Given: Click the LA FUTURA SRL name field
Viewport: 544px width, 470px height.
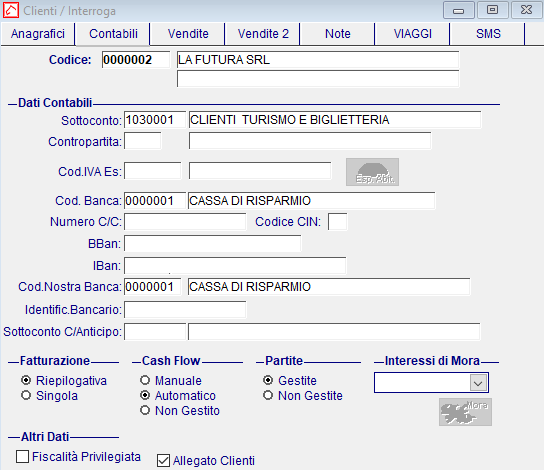Looking at the screenshot, I should pos(318,60).
